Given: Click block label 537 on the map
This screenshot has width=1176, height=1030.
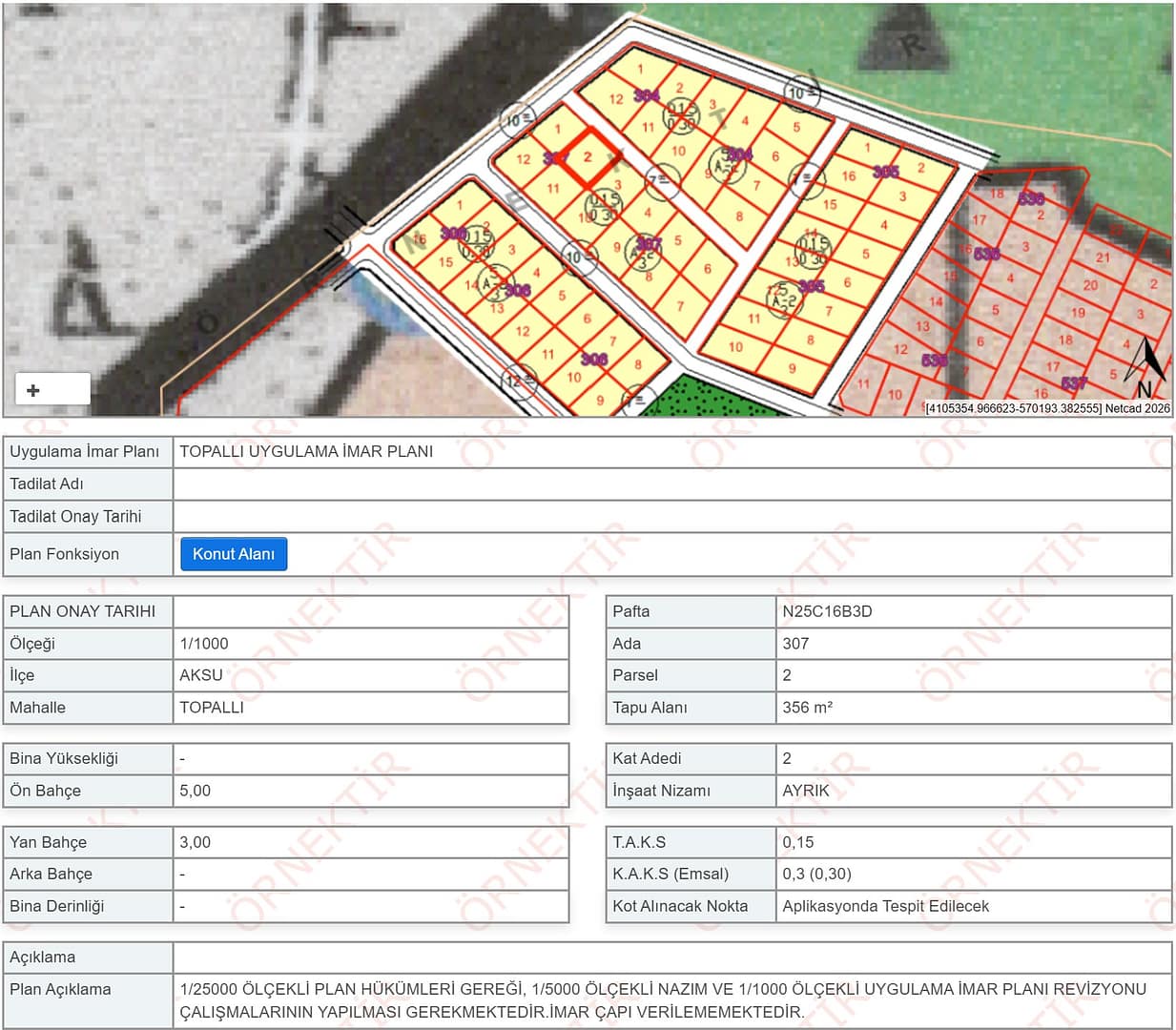Looking at the screenshot, I should click(1073, 383).
